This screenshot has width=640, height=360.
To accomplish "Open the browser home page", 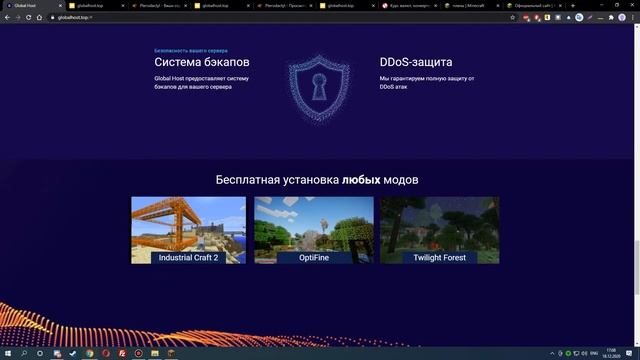I will click(x=39, y=18).
